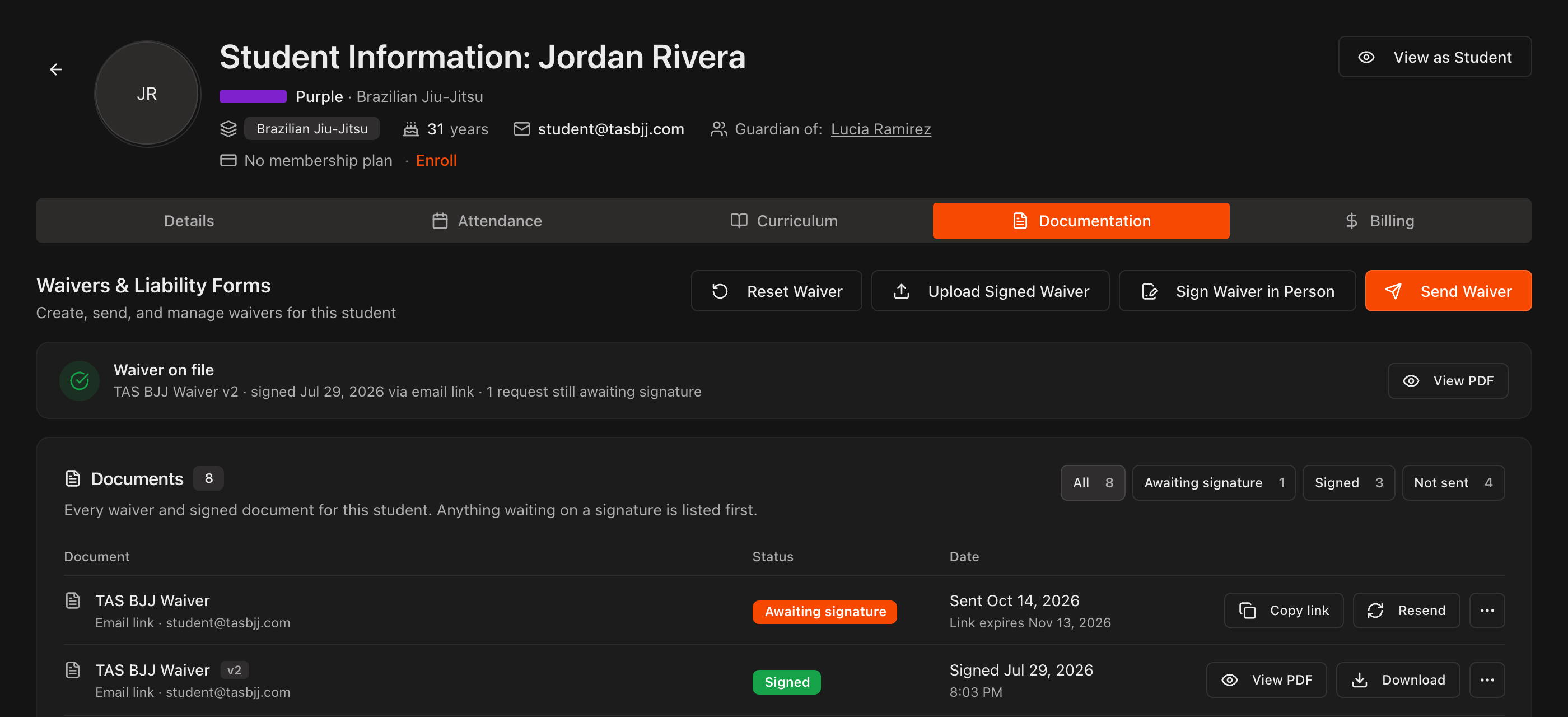Viewport: 1568px width, 717px height.
Task: Switch to the Curriculum tab
Action: pos(783,221)
